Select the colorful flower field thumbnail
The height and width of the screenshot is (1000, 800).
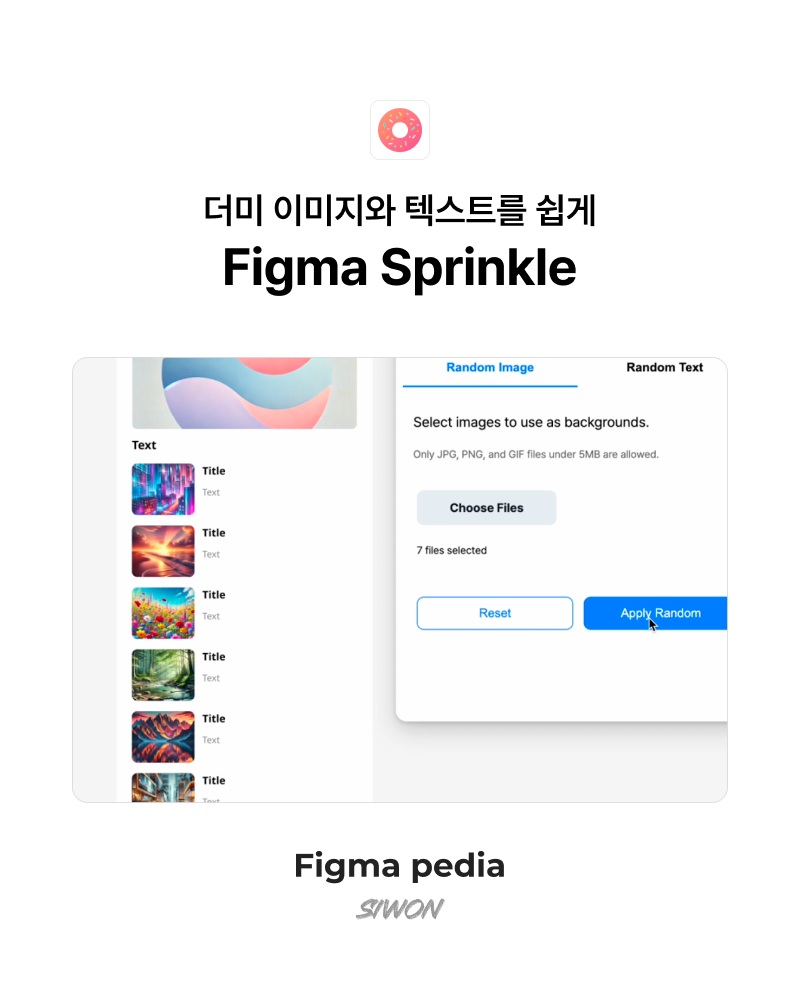[163, 613]
